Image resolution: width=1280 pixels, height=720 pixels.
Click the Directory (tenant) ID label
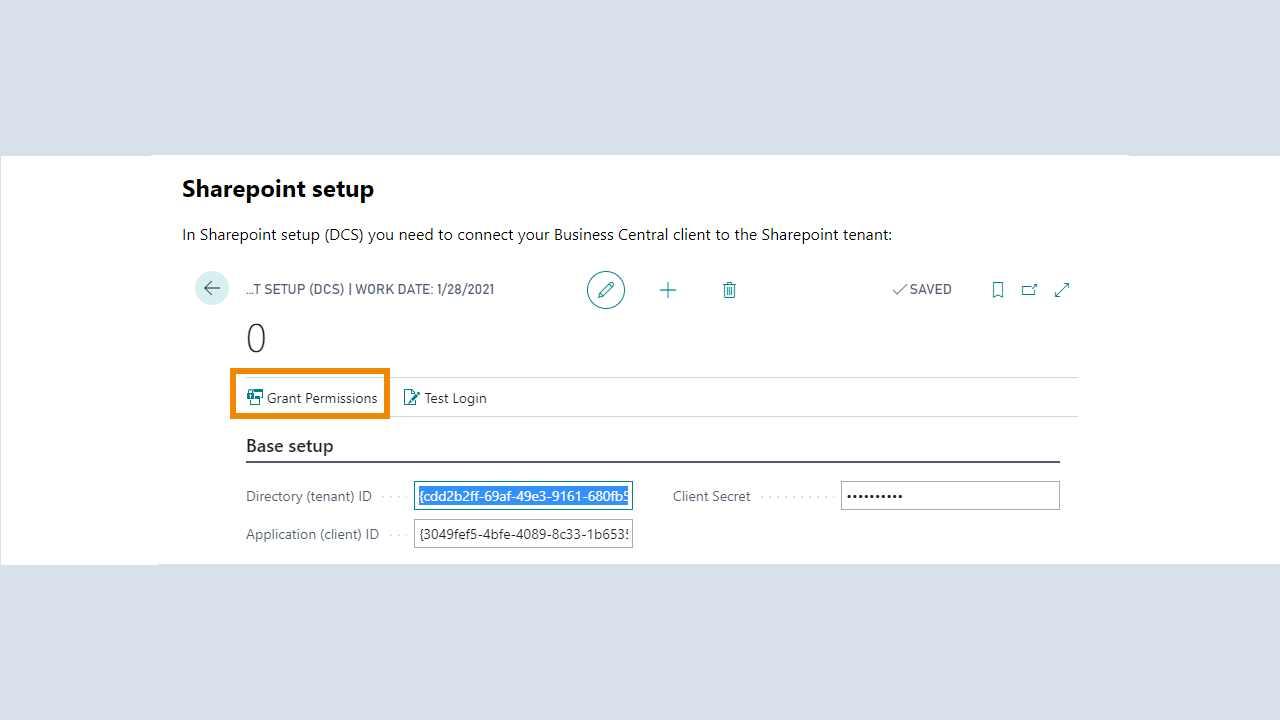click(309, 496)
